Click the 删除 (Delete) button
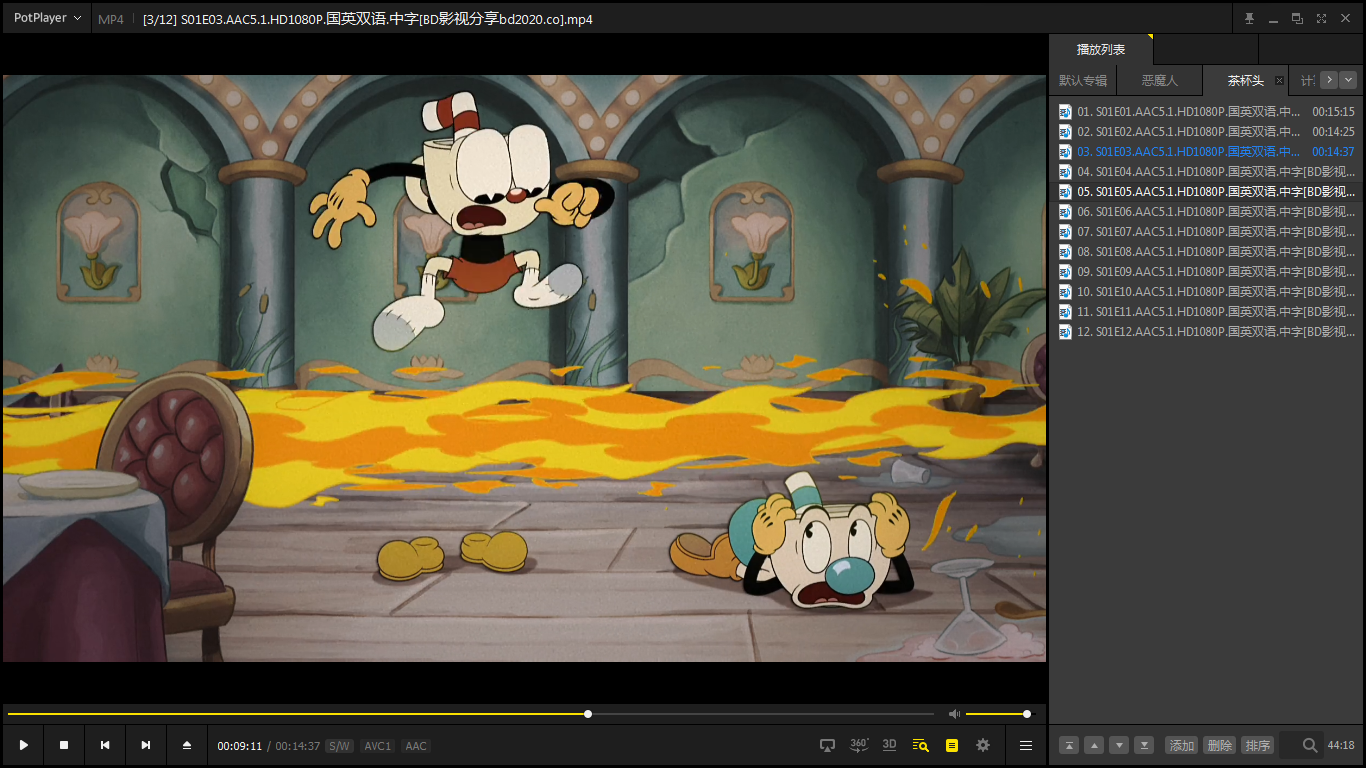Image resolution: width=1366 pixels, height=768 pixels. click(x=1219, y=745)
